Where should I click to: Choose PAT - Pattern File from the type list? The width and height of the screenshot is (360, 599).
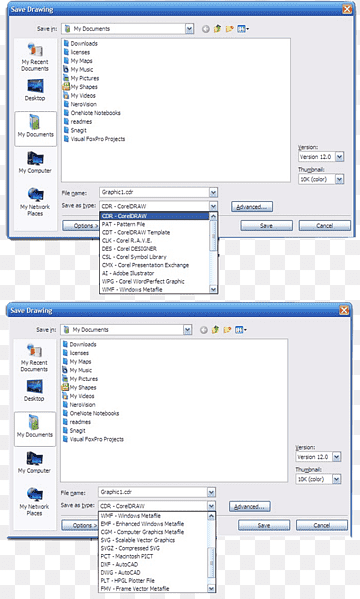pyautogui.click(x=154, y=224)
